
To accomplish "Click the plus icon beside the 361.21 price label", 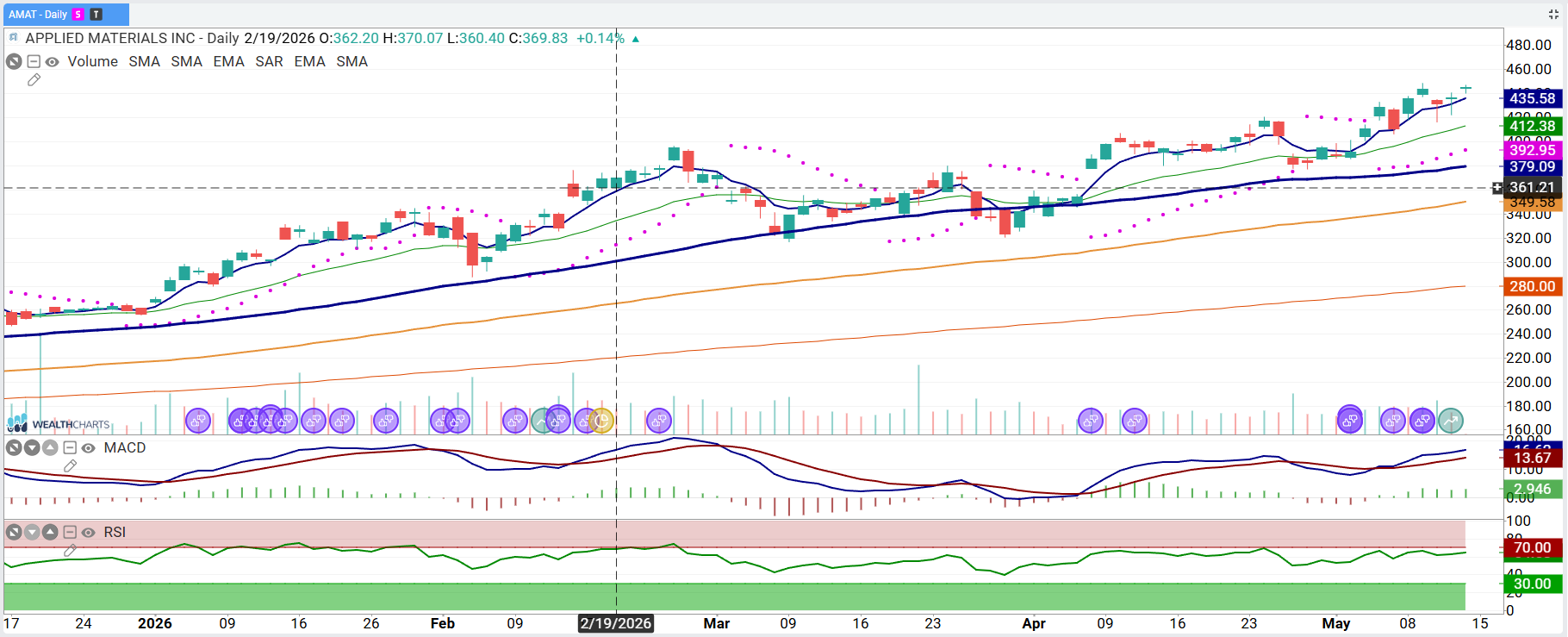I will tap(1497, 187).
